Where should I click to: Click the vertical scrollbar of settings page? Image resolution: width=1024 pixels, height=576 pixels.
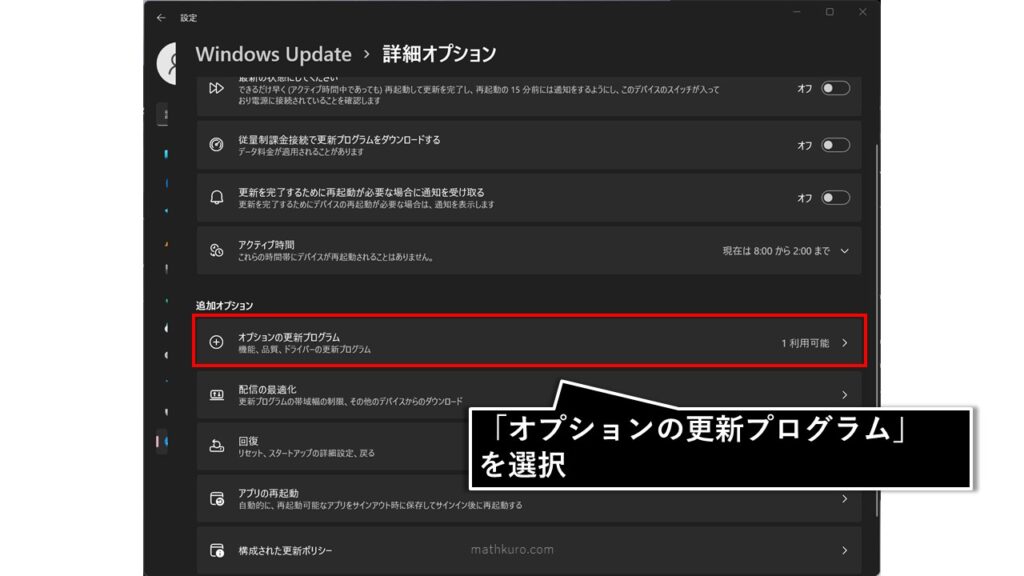(876, 330)
